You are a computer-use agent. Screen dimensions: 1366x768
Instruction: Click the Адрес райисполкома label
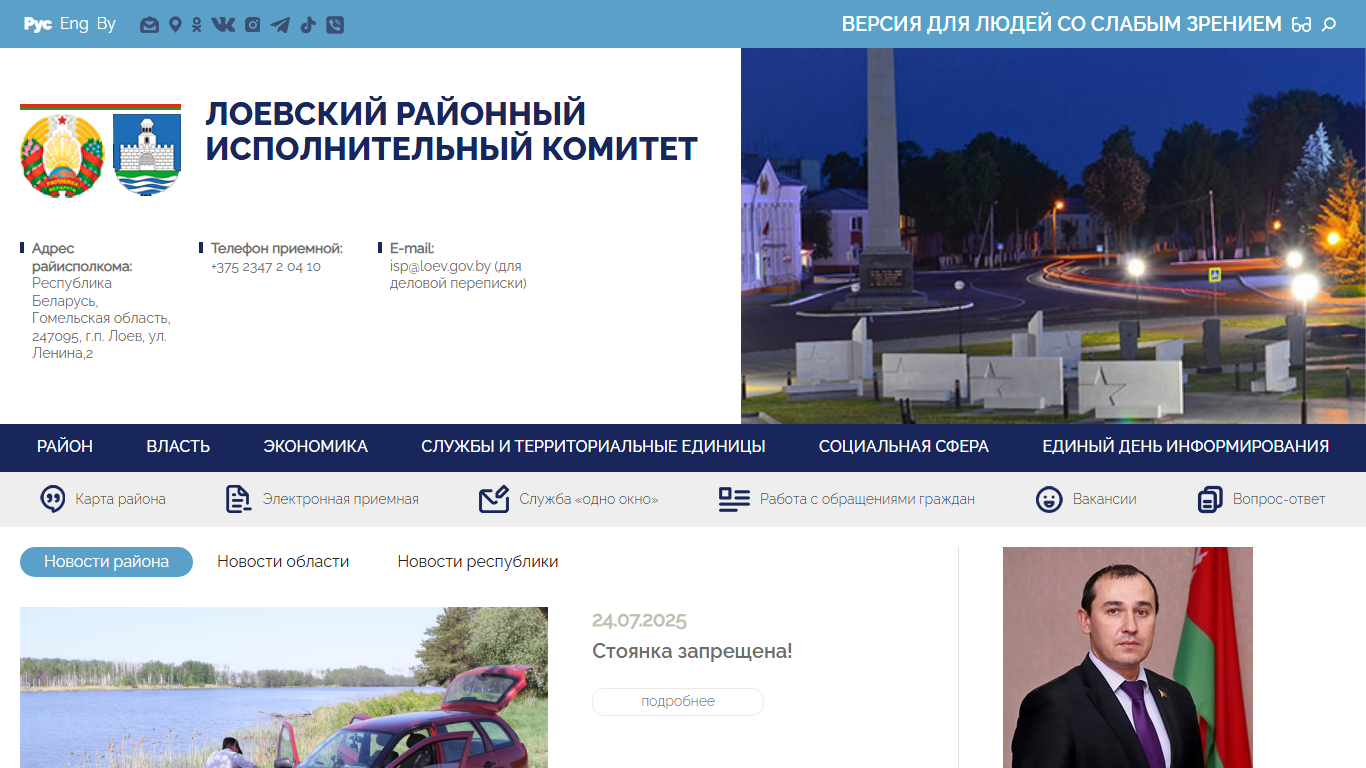click(82, 257)
